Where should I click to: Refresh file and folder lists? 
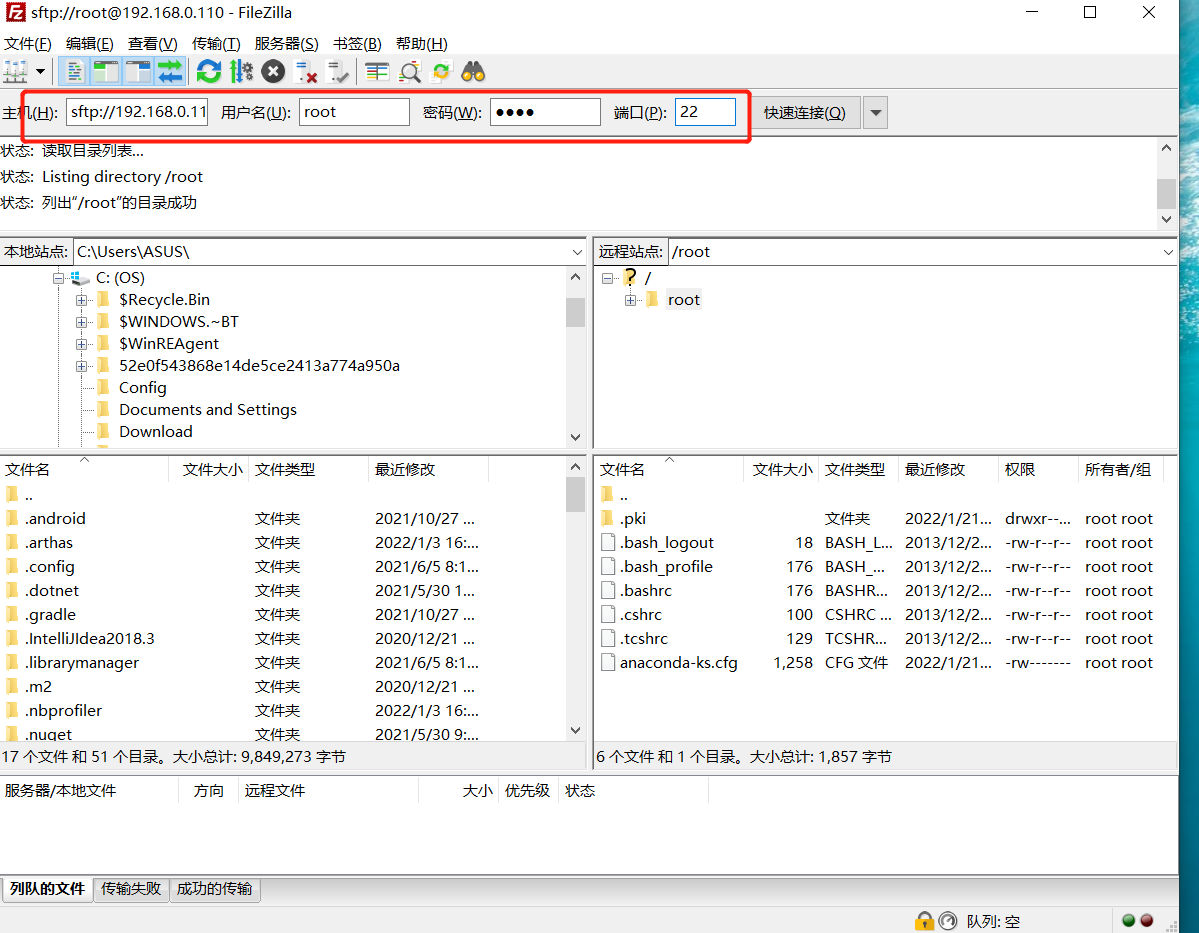(209, 72)
